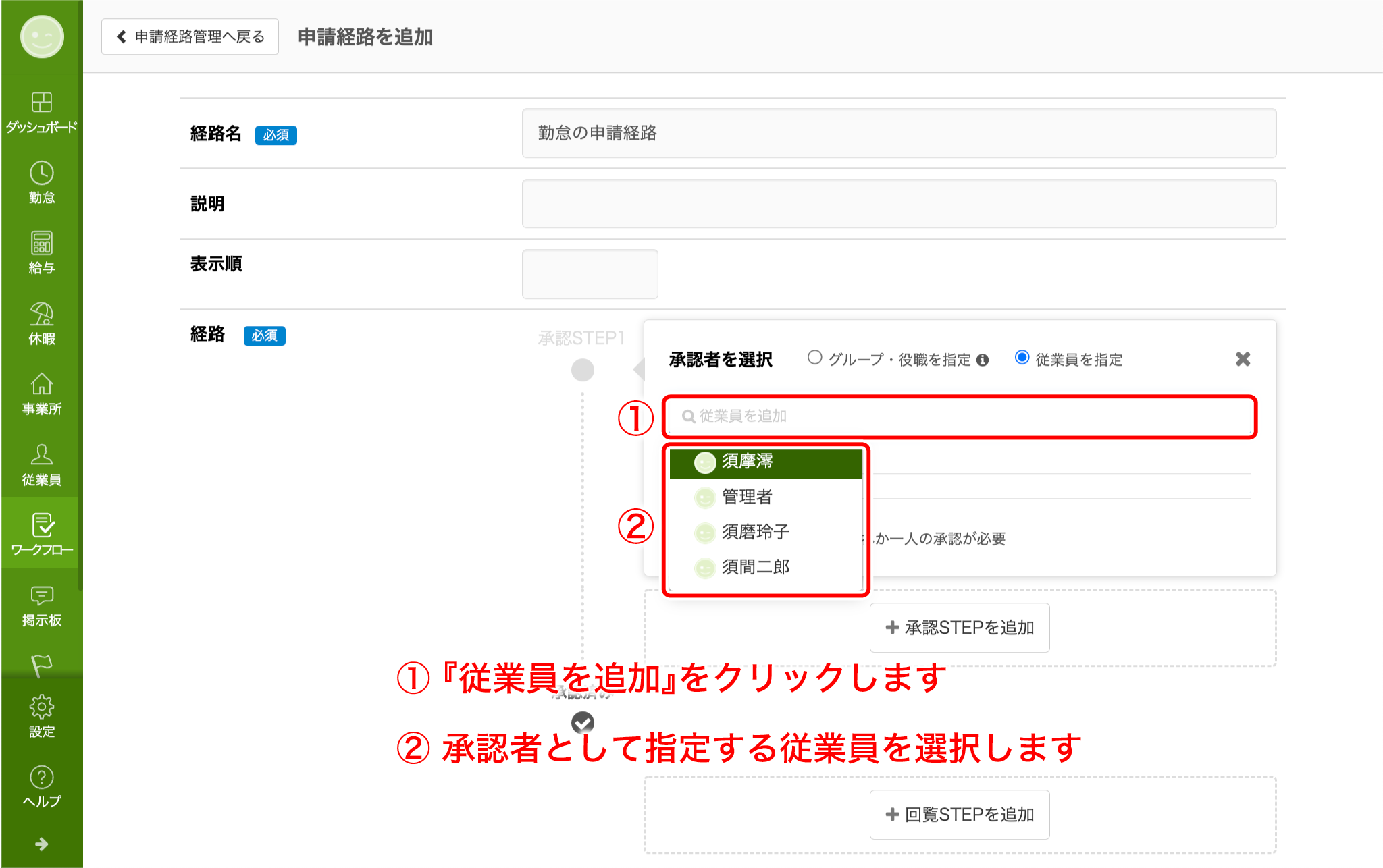Viewport: 1383px width, 868px height.
Task: Click the 説明 input field
Action: 899,203
